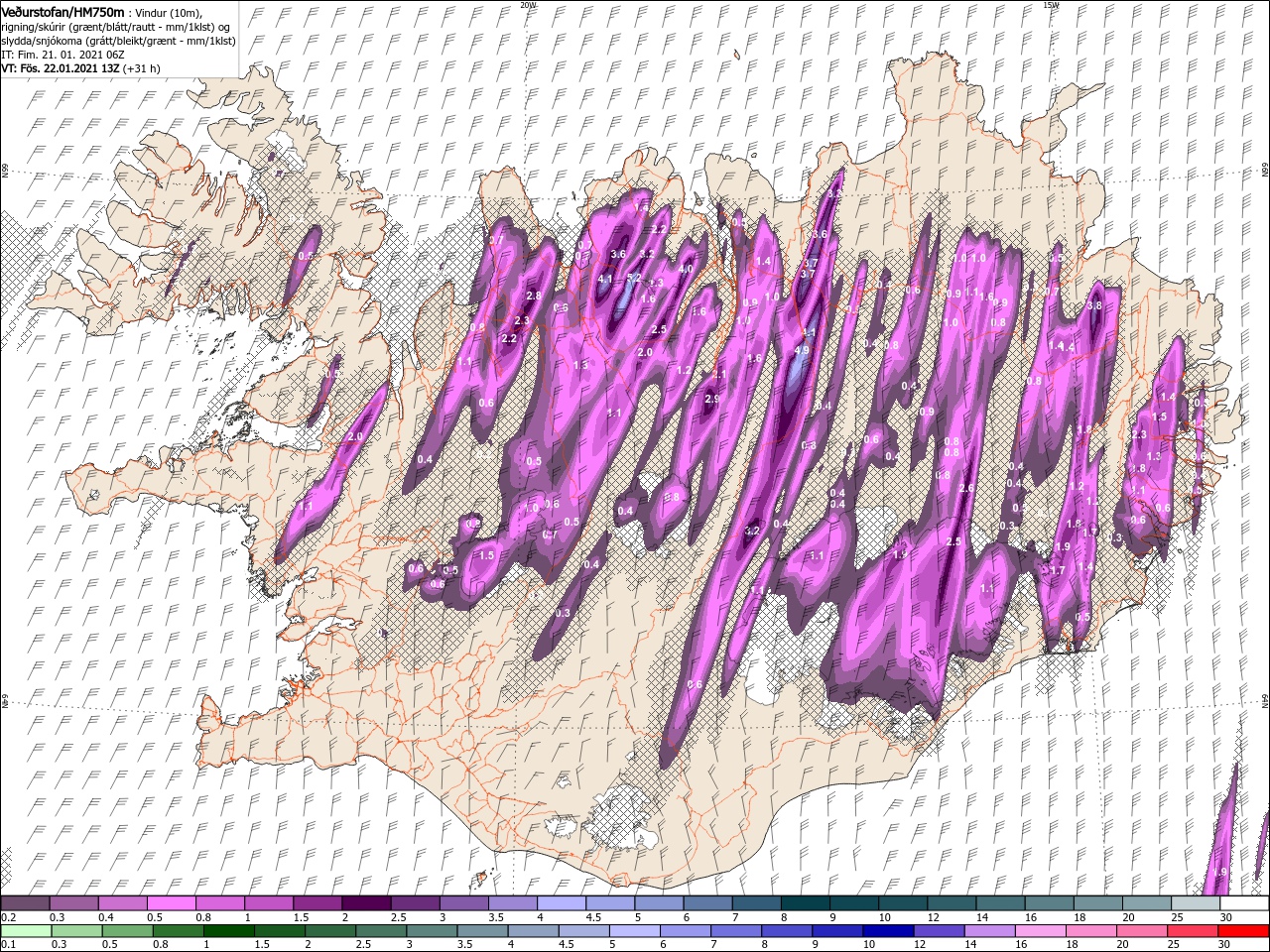
Task: Click the 5.2 precipitation value on map
Action: [x=636, y=279]
